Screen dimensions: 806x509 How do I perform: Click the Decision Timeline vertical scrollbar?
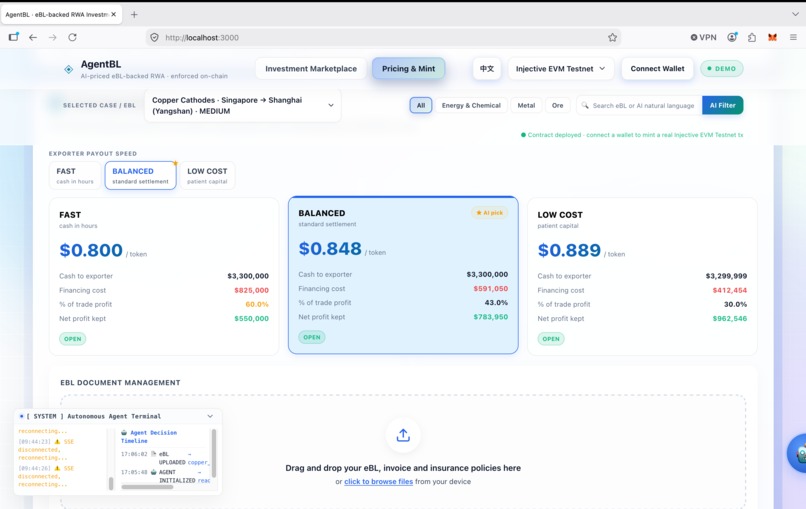tap(214, 453)
